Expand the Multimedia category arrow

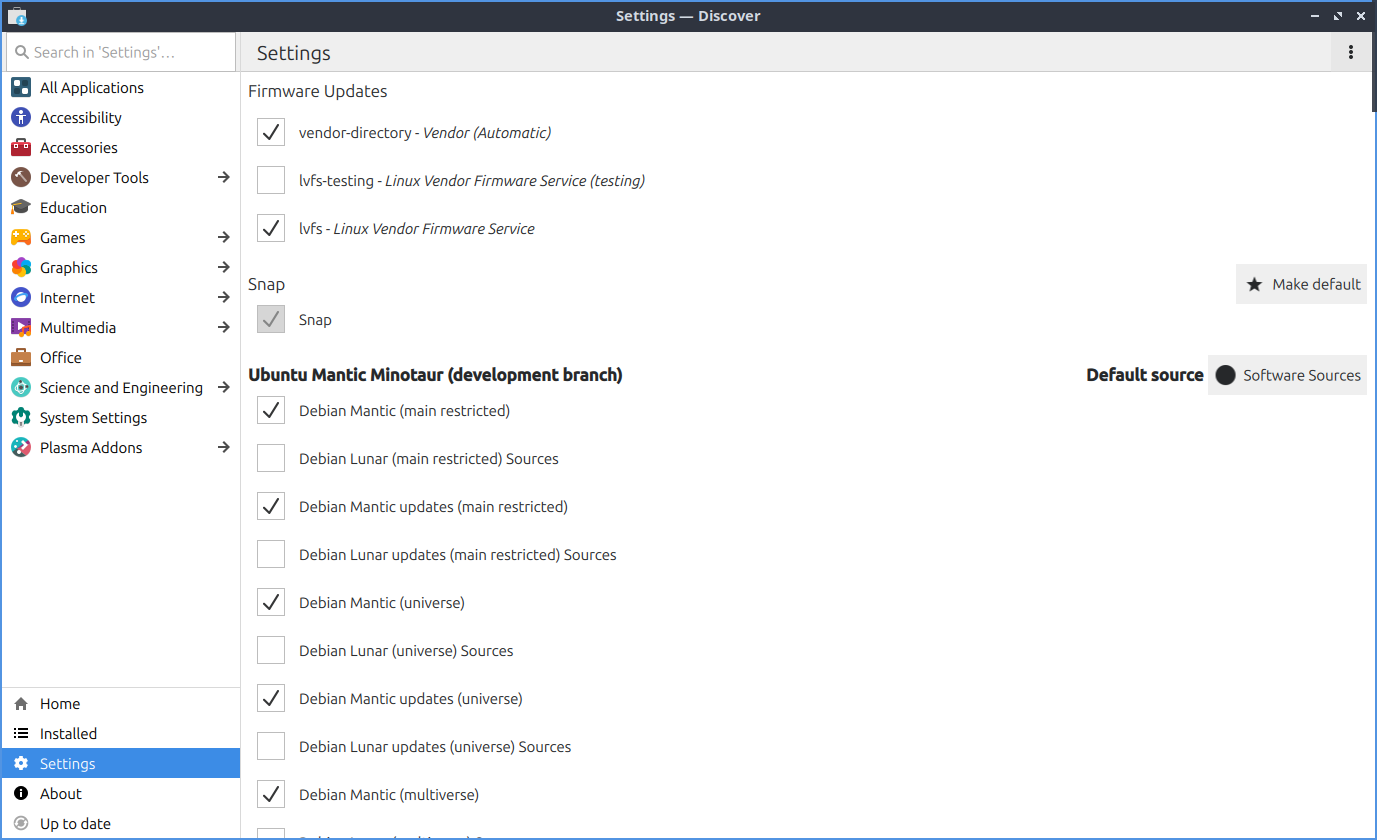click(x=224, y=328)
